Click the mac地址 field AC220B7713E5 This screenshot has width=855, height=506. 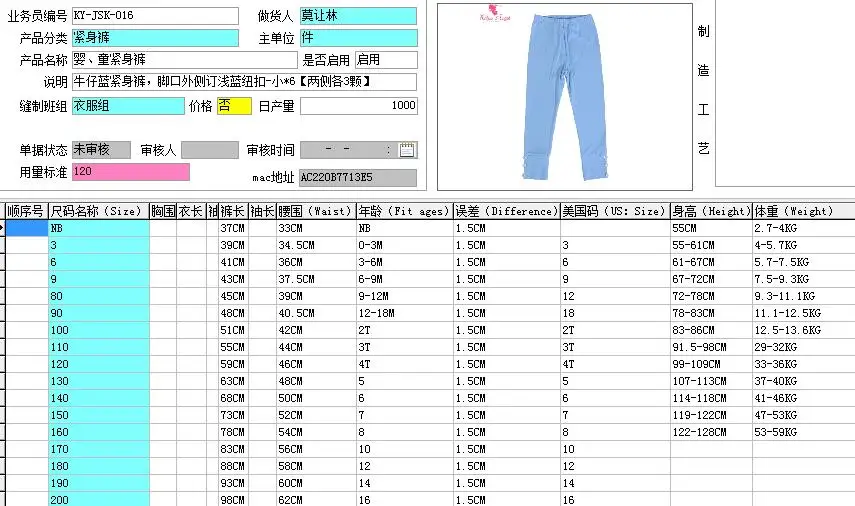tap(358, 177)
